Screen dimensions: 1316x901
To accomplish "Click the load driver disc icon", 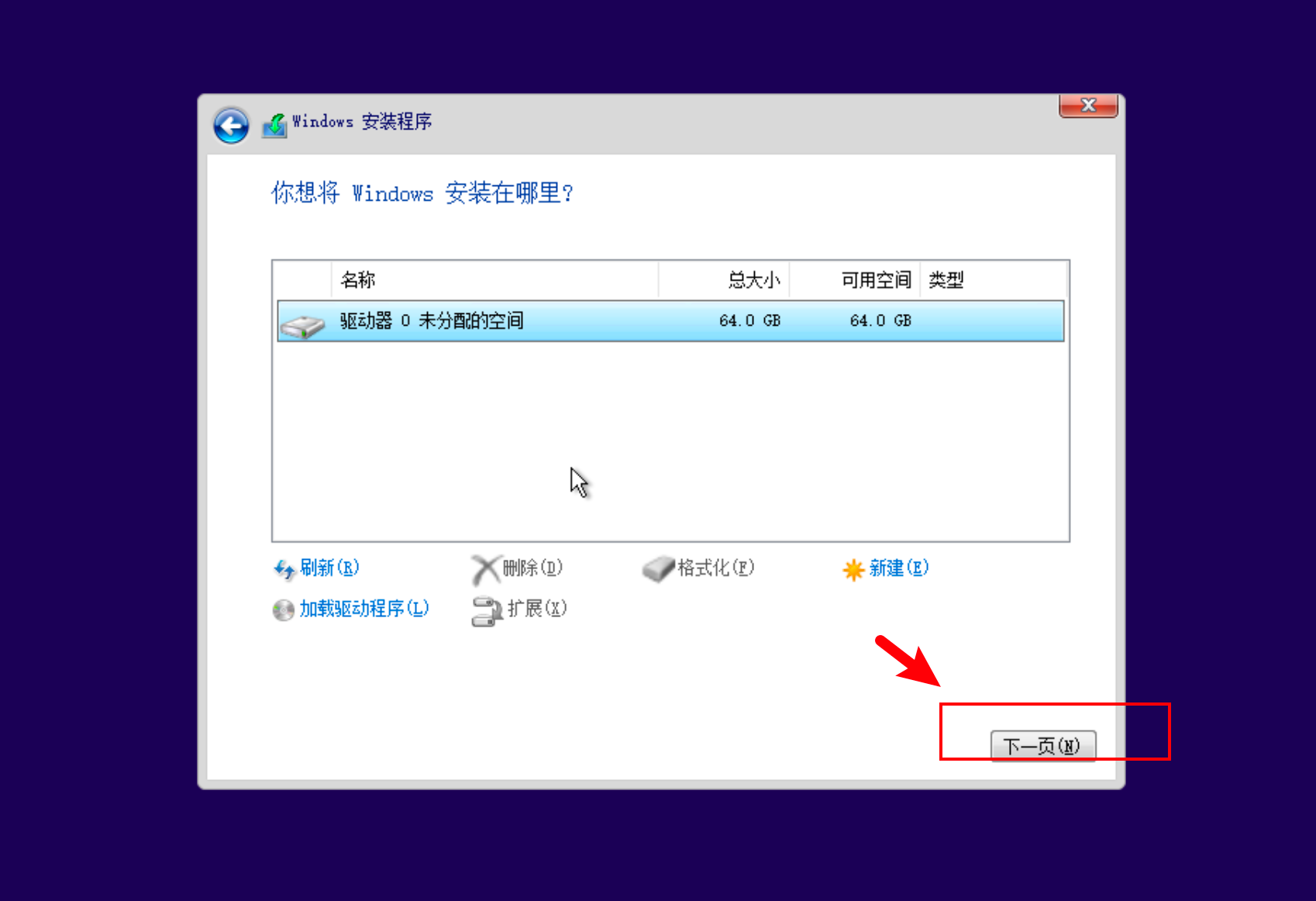I will [284, 610].
